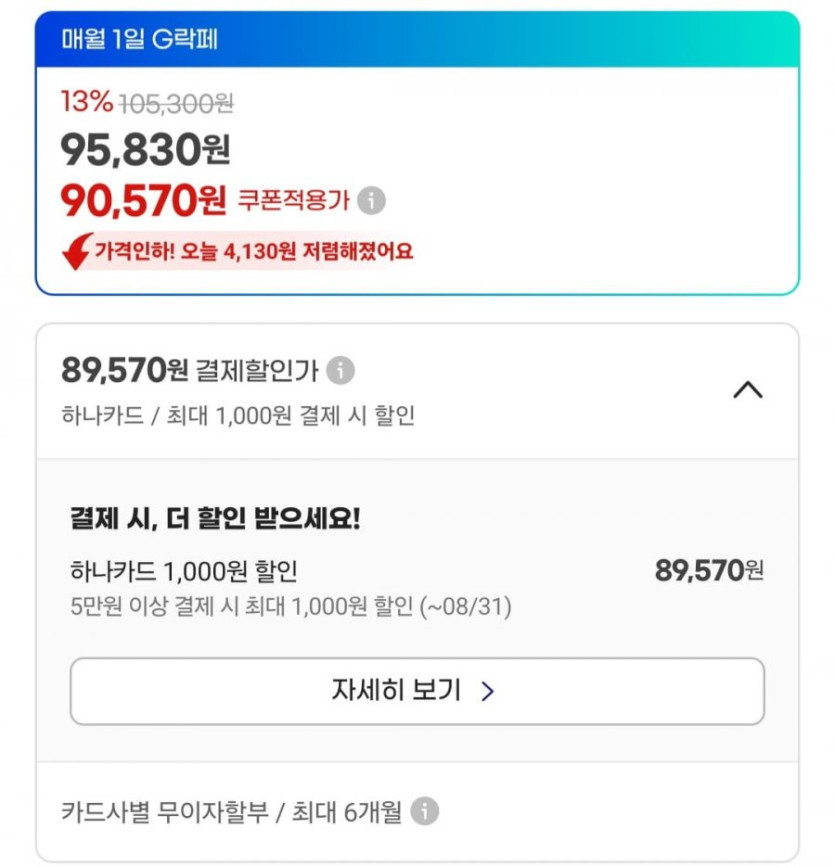Viewport: 835px width, 867px height.
Task: Click the 95,830원 sale price
Action: point(146,150)
